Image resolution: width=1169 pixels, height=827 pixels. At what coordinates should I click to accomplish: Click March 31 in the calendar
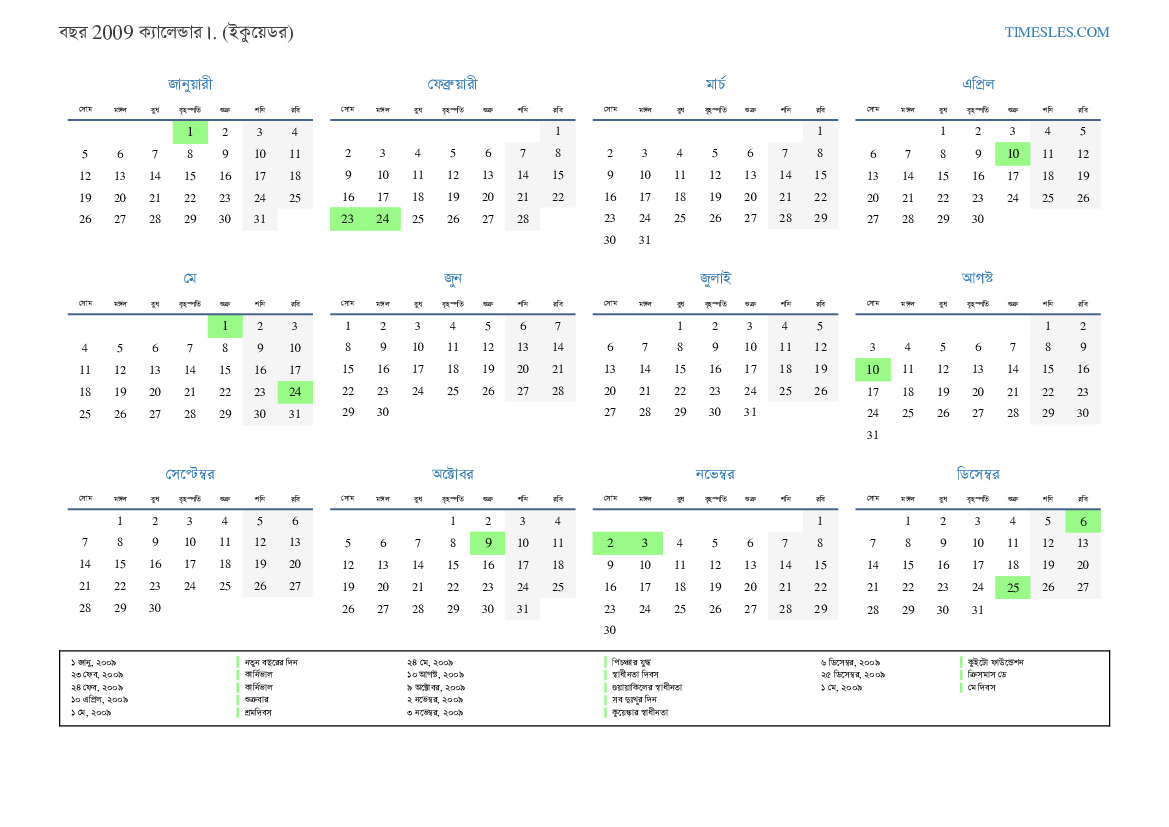645,240
